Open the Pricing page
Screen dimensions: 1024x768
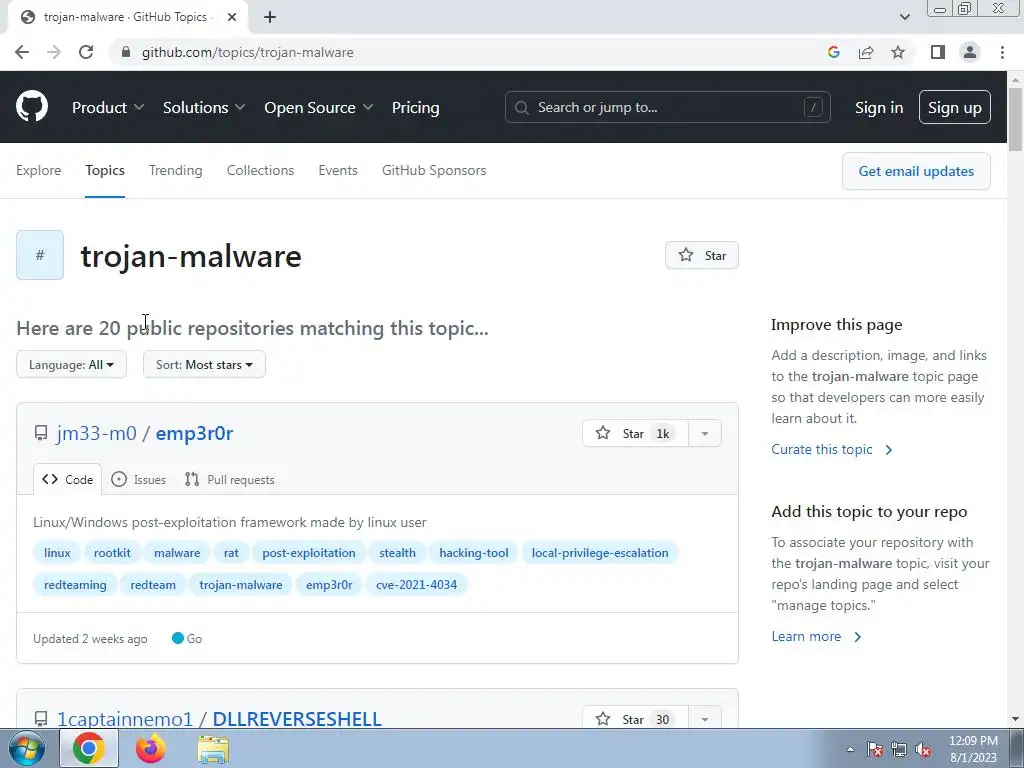coord(415,107)
